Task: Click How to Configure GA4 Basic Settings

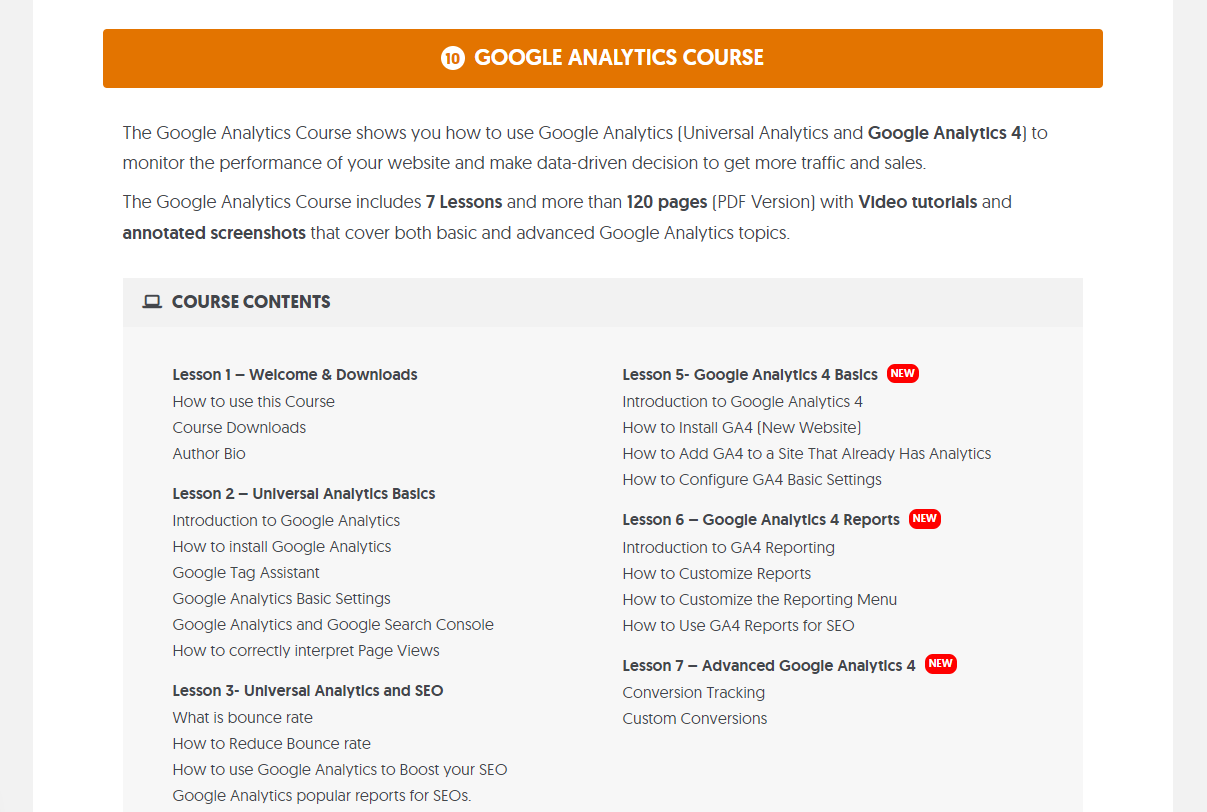Action: tap(752, 479)
